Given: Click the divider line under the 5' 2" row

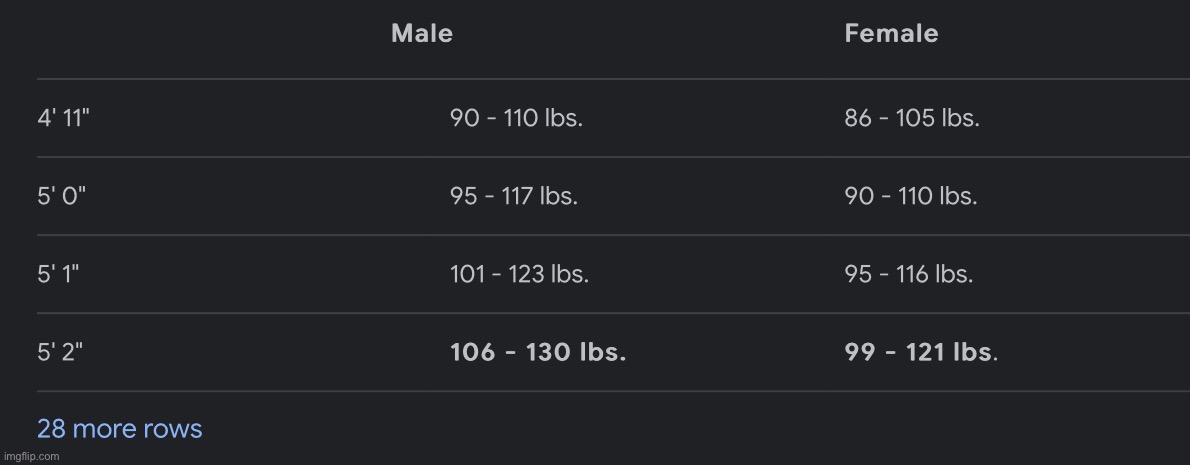Looking at the screenshot, I should pos(600,391).
